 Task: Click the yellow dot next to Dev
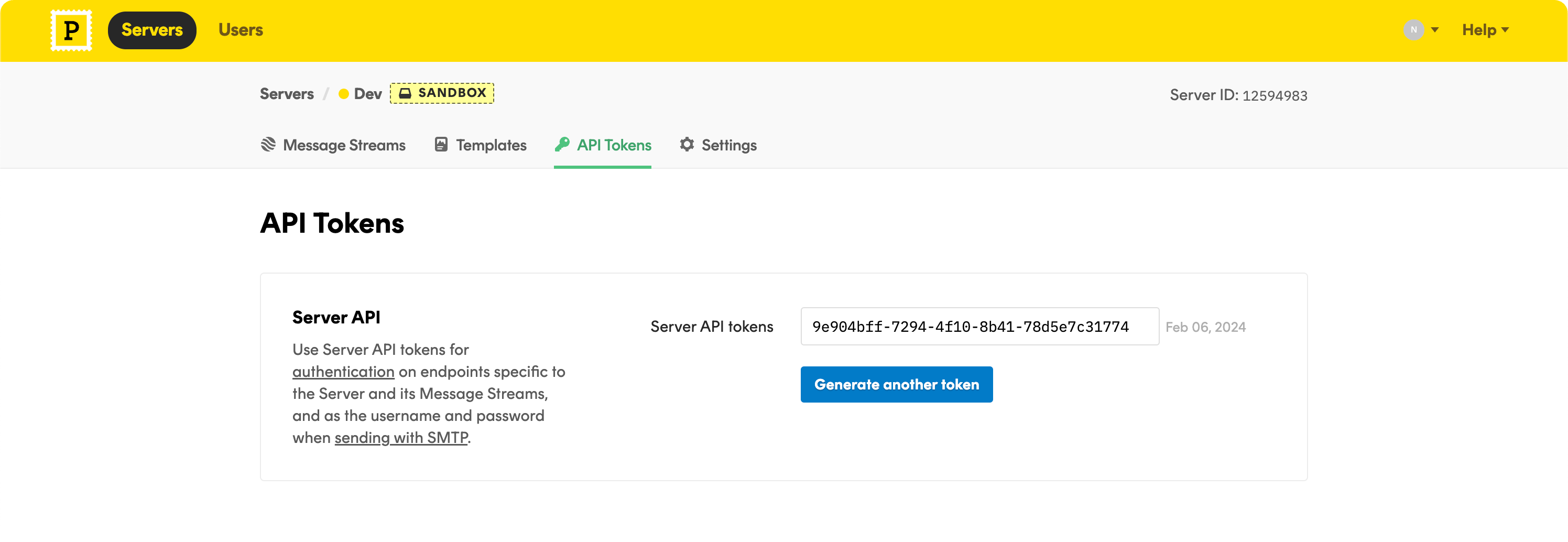click(x=344, y=94)
